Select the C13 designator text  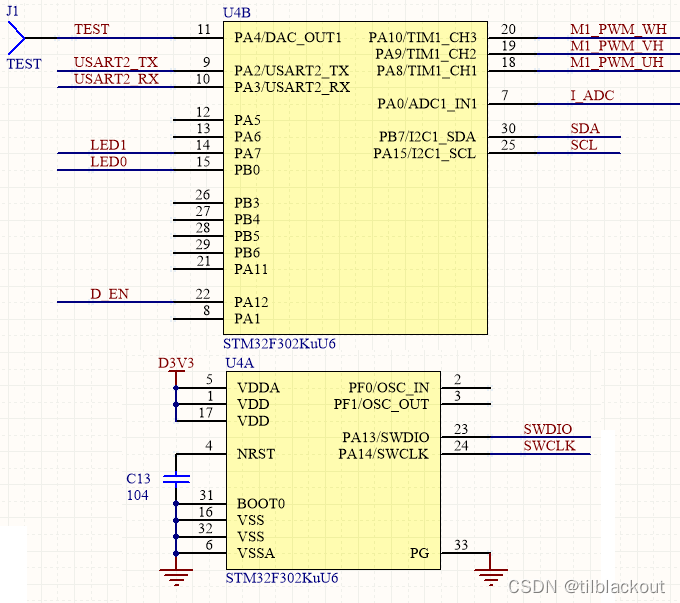click(x=138, y=479)
